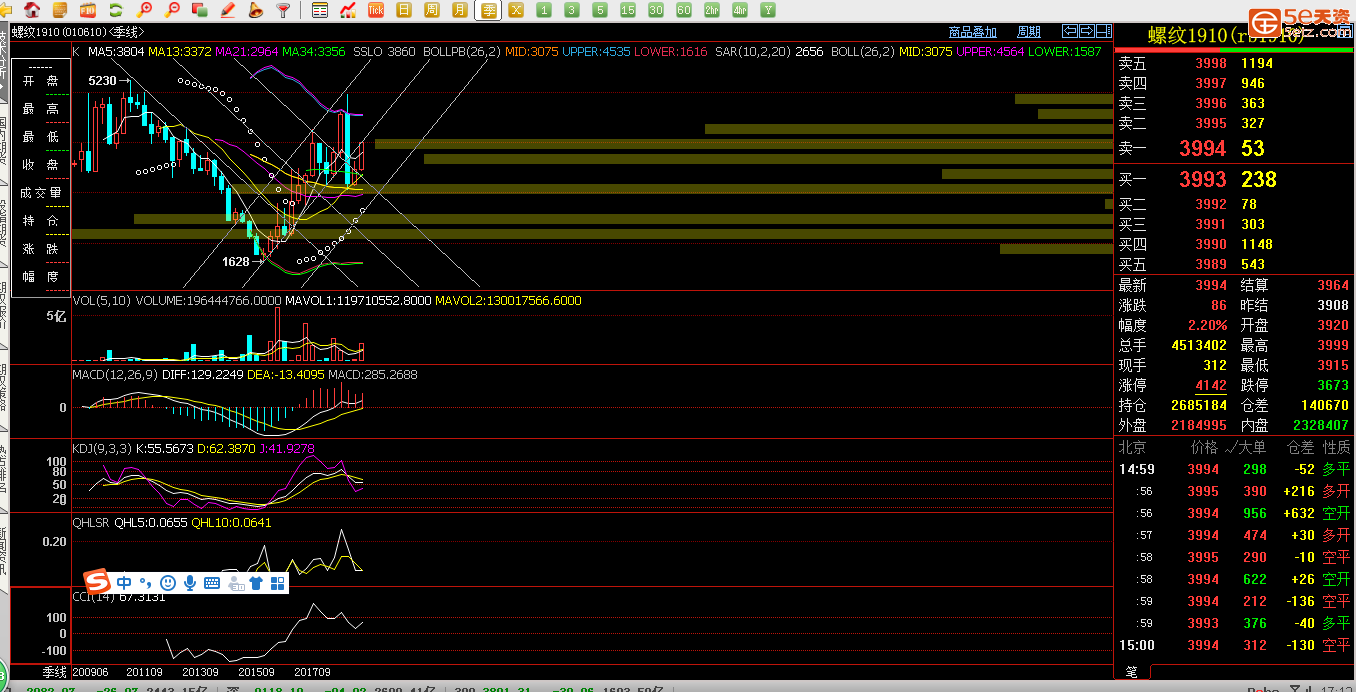Viewport: 1356px width, 692px height.
Task: Open the quote list table icon
Action: [x=320, y=10]
